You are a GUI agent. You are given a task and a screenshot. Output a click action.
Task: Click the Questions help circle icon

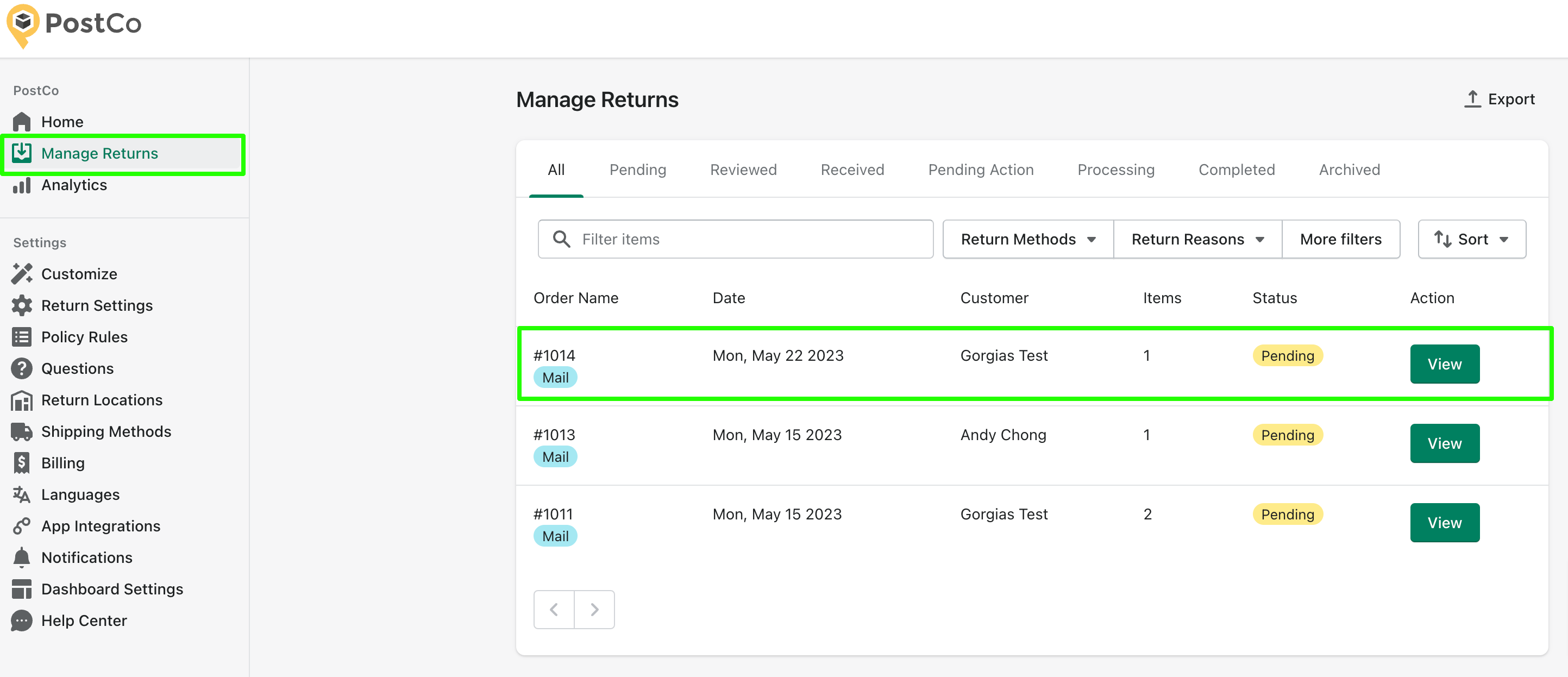(21, 368)
